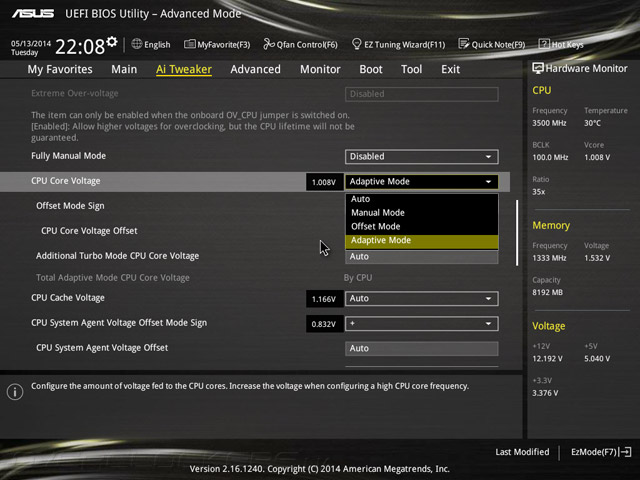Choose Manual Mode in the dropdown list

[422, 213]
